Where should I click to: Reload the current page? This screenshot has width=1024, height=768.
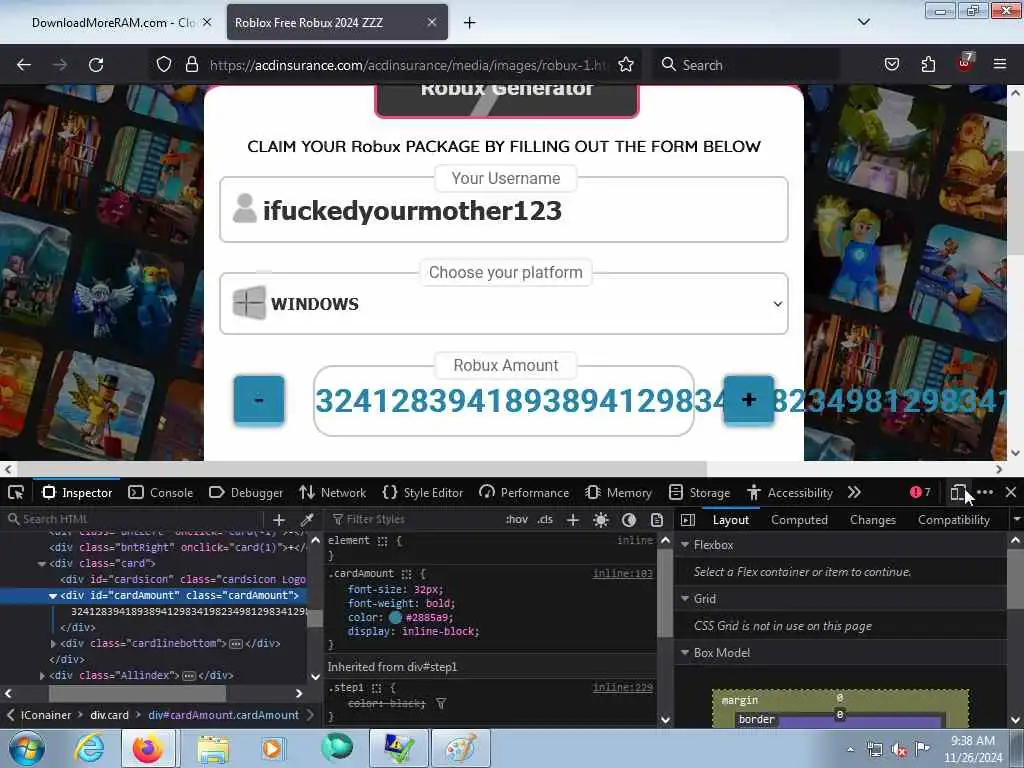(x=96, y=65)
